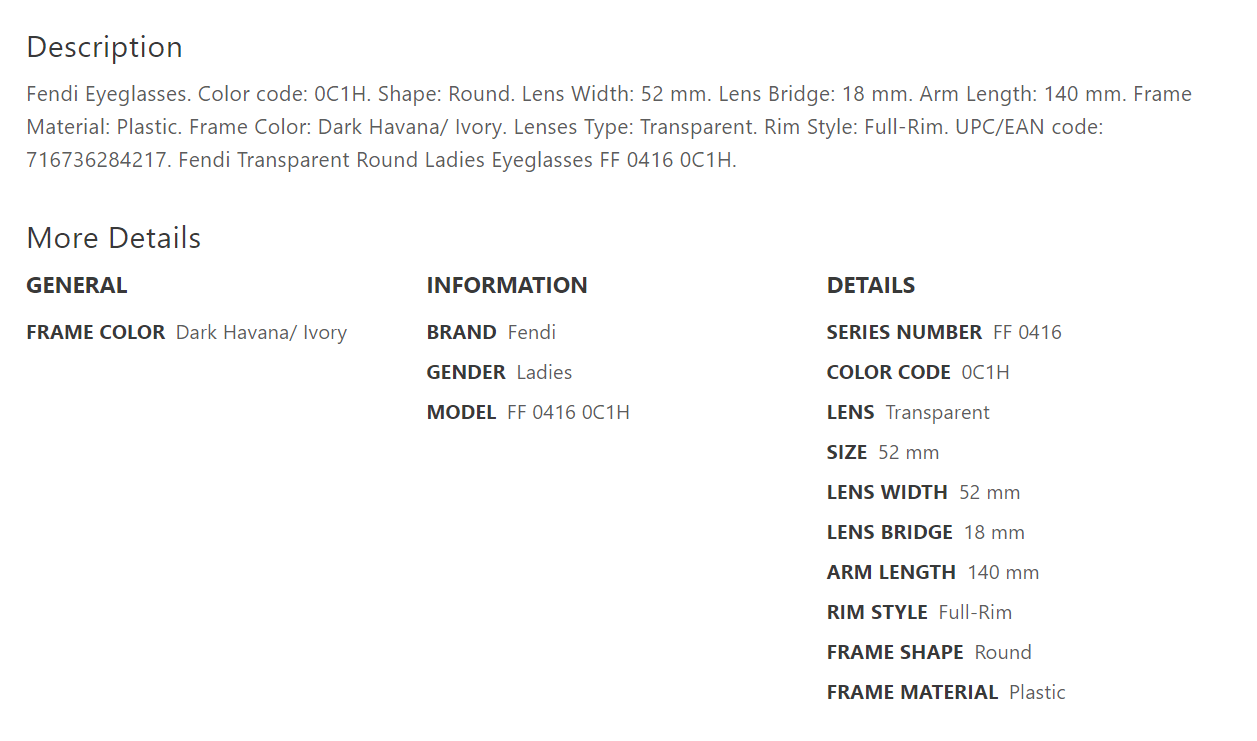Click the Description heading

[104, 47]
